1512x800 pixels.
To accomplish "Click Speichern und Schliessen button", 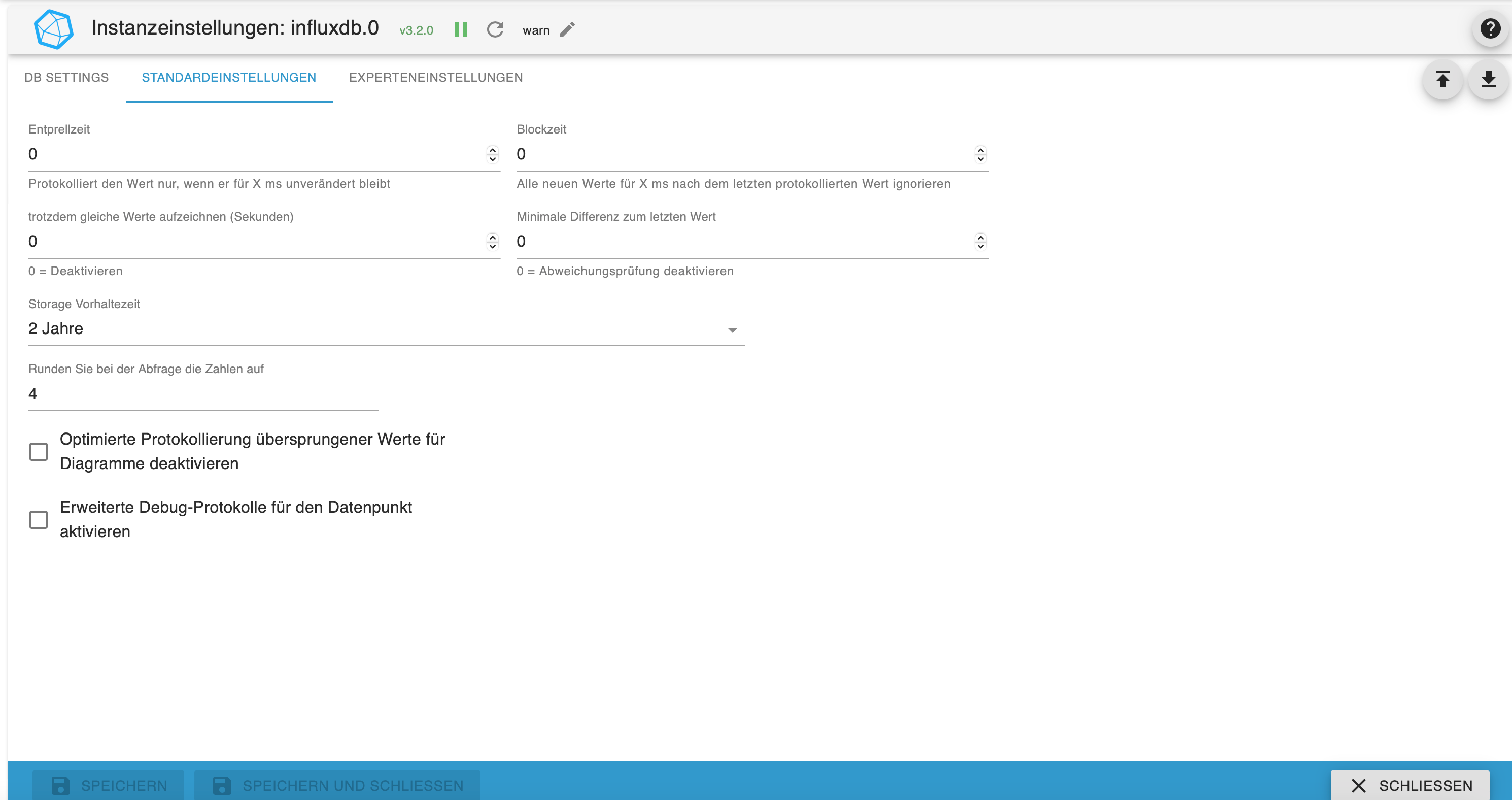I will coord(337,785).
